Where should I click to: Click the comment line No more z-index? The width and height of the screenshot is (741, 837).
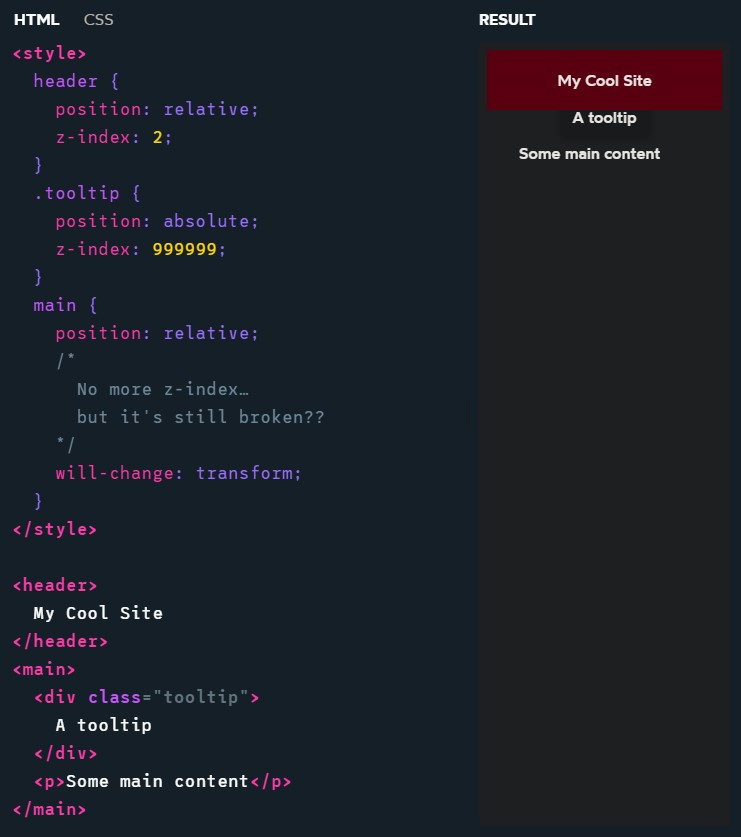[x=162, y=389]
